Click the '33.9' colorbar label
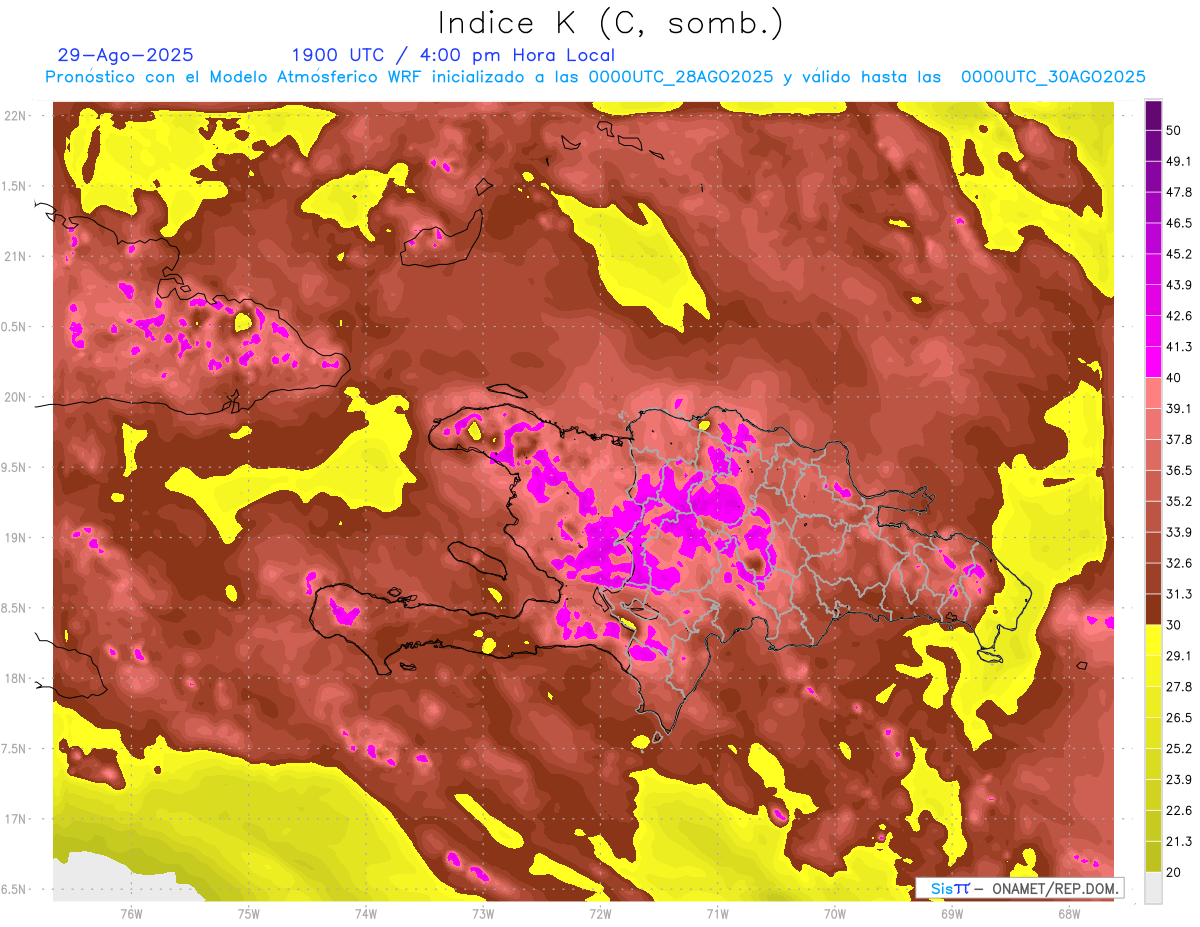Image resolution: width=1200 pixels, height=927 pixels. 1178,532
